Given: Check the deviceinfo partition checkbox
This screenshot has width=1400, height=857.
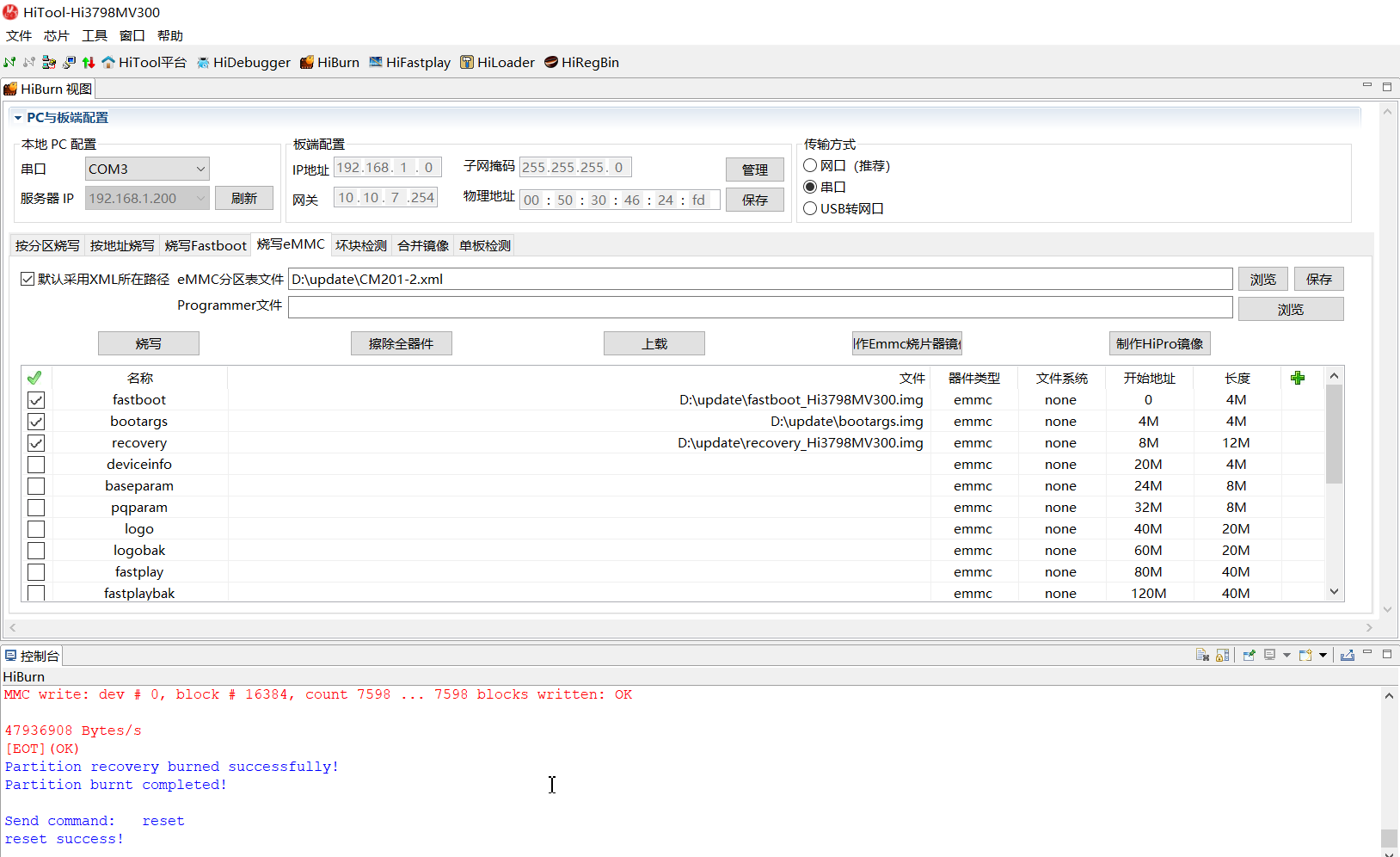Looking at the screenshot, I should 36,465.
